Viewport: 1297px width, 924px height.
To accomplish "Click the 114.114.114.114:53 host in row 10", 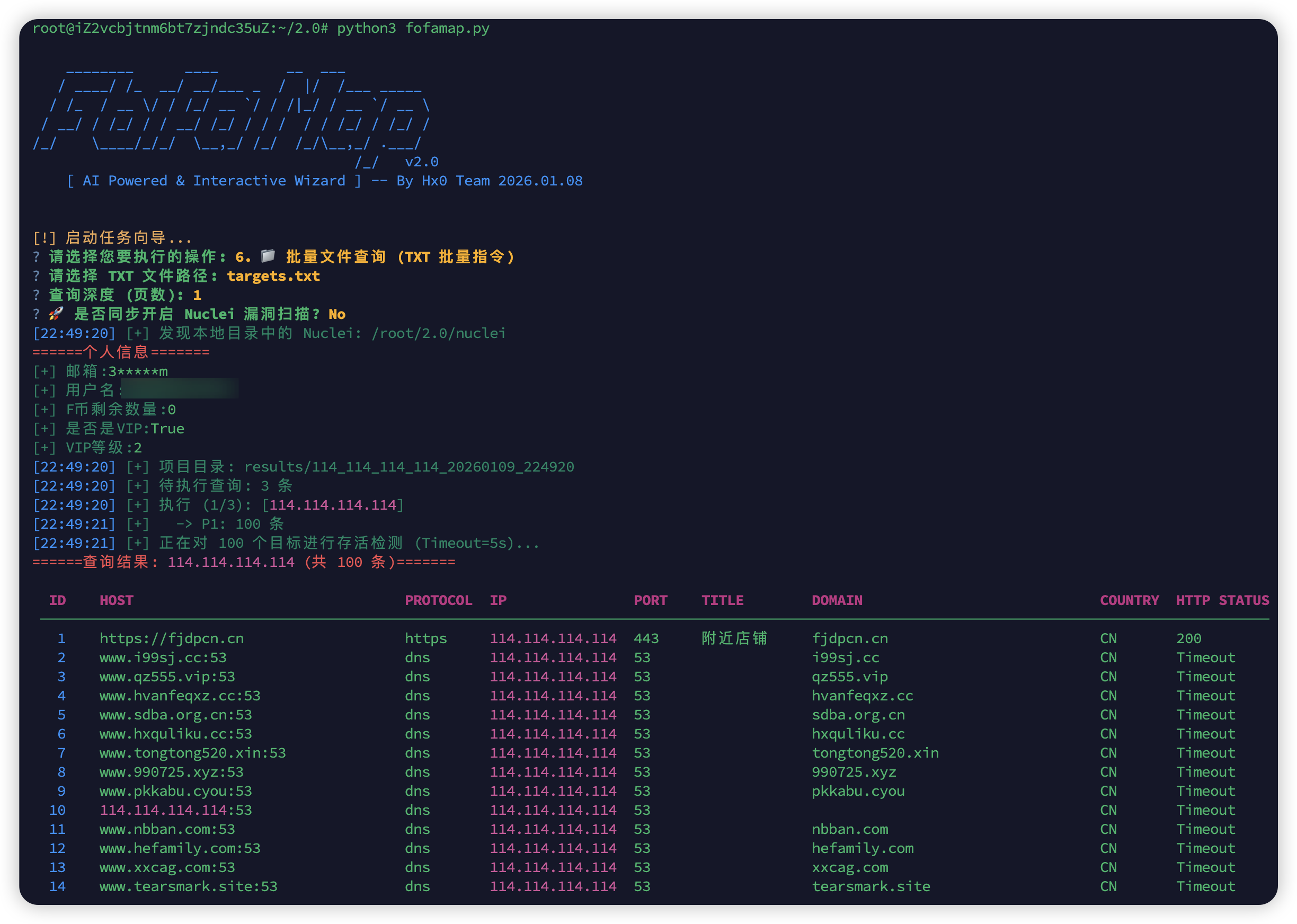I will point(175,810).
